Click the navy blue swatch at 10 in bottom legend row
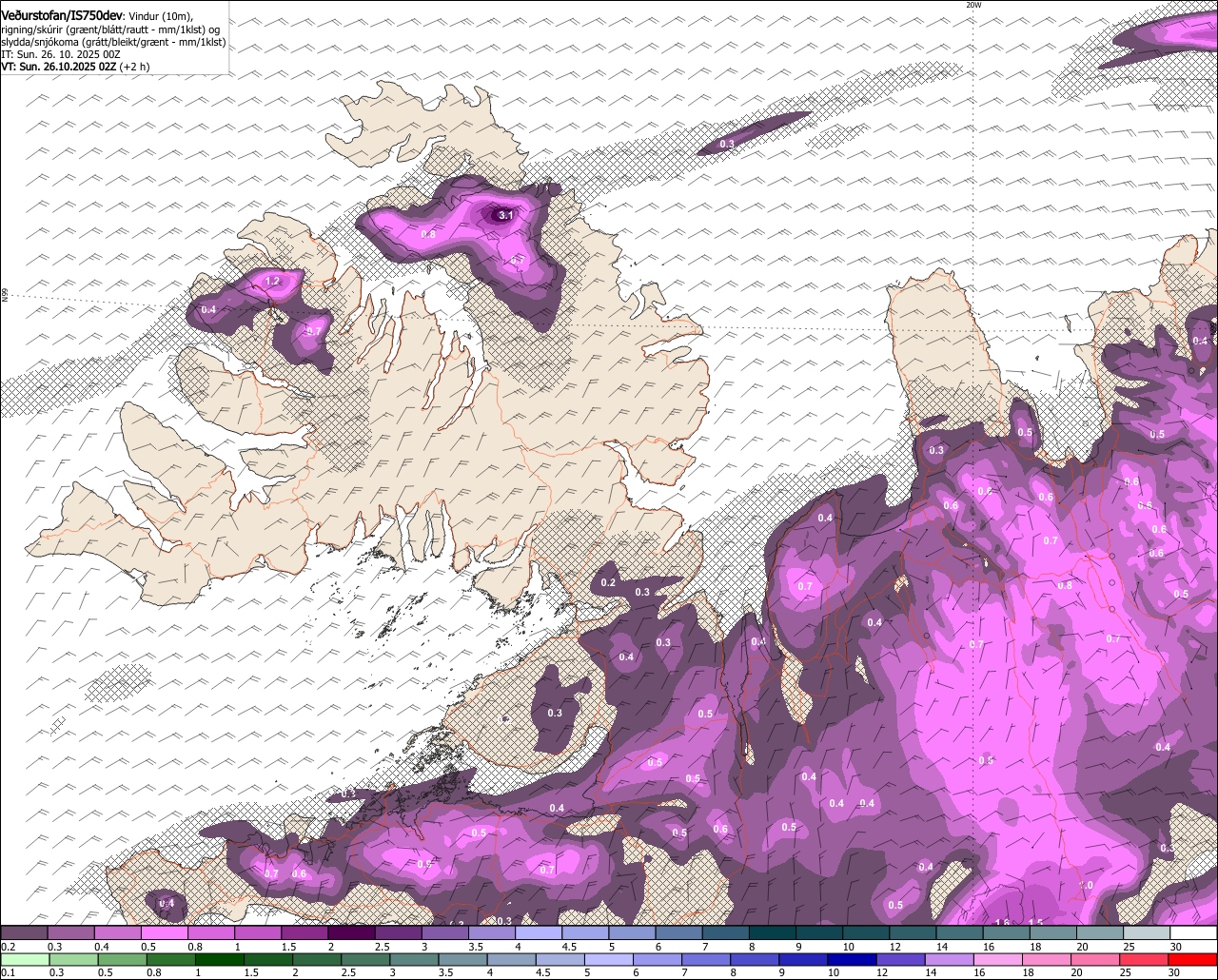The image size is (1218, 980). point(850,959)
